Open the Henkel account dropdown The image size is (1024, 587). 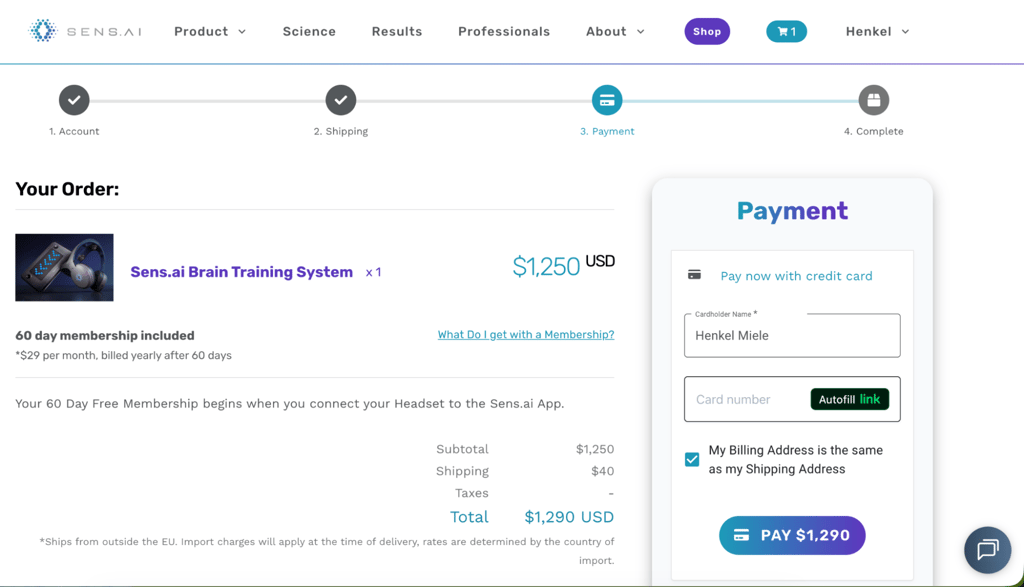coord(877,31)
